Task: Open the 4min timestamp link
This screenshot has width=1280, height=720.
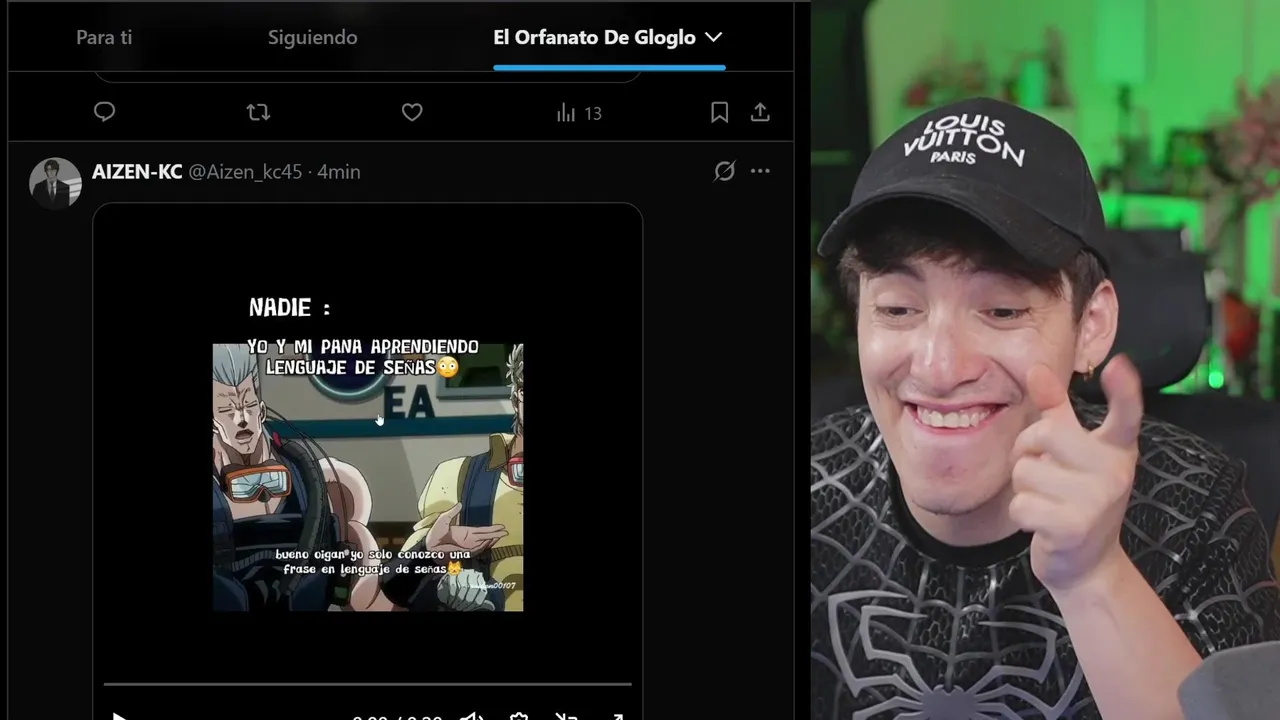Action: 339,172
